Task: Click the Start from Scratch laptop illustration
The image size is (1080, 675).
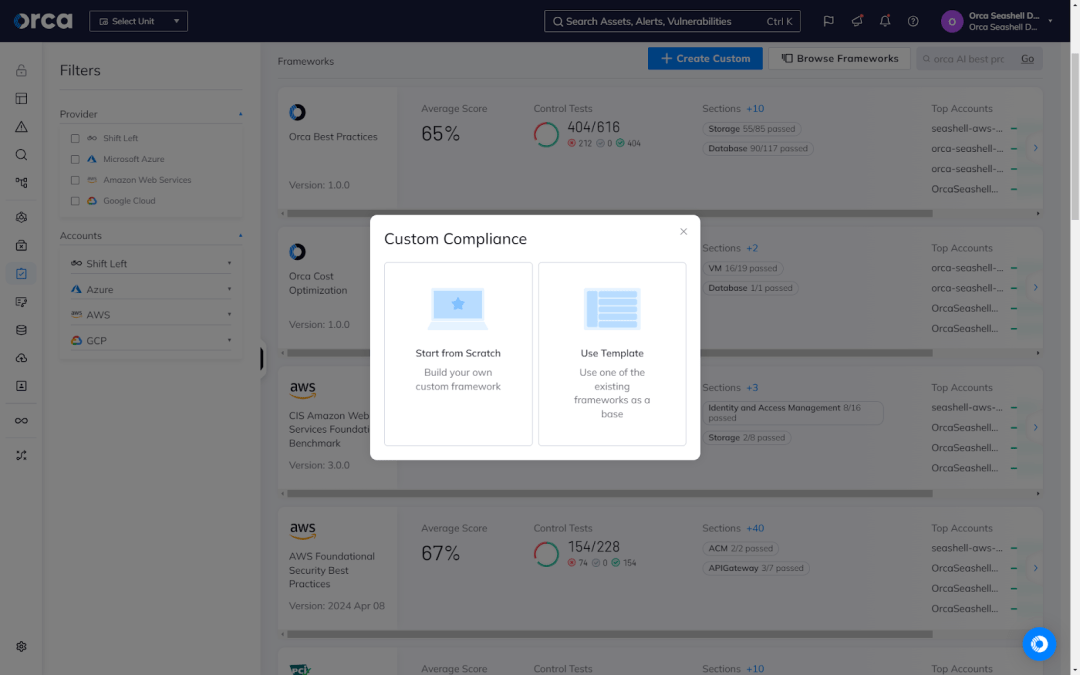Action: tap(458, 309)
